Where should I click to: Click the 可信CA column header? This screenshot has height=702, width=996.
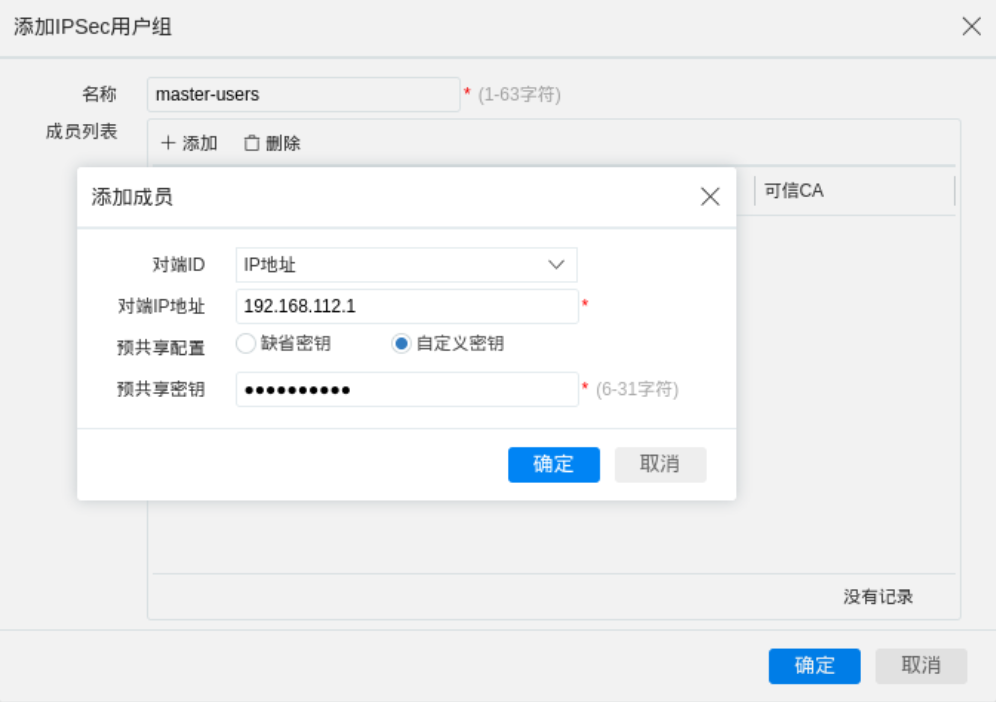pos(794,190)
